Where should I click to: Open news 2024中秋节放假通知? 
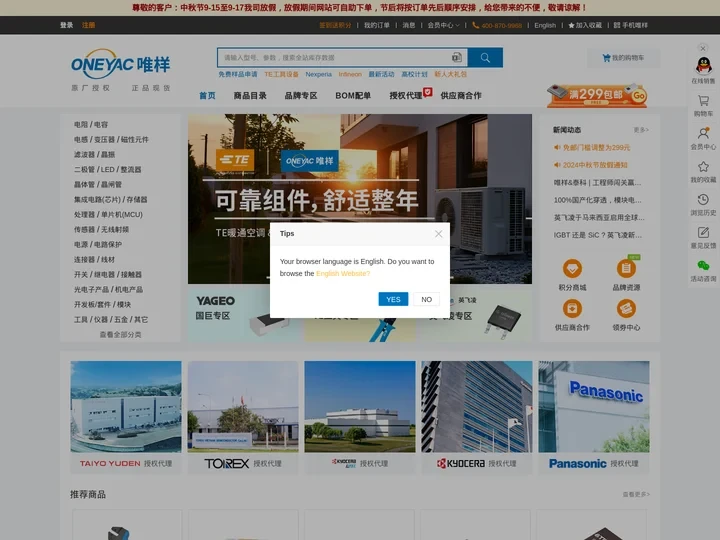[x=595, y=165]
